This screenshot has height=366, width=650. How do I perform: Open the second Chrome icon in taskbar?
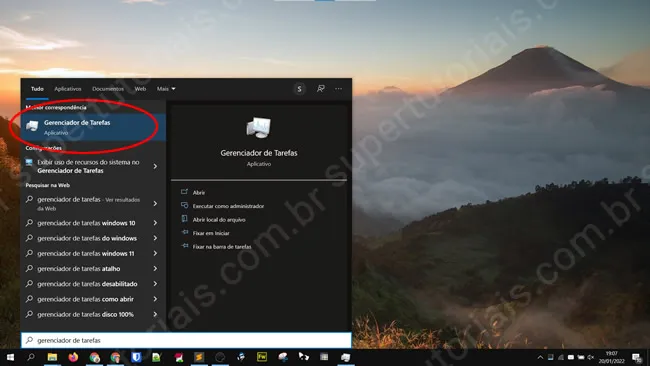point(115,357)
